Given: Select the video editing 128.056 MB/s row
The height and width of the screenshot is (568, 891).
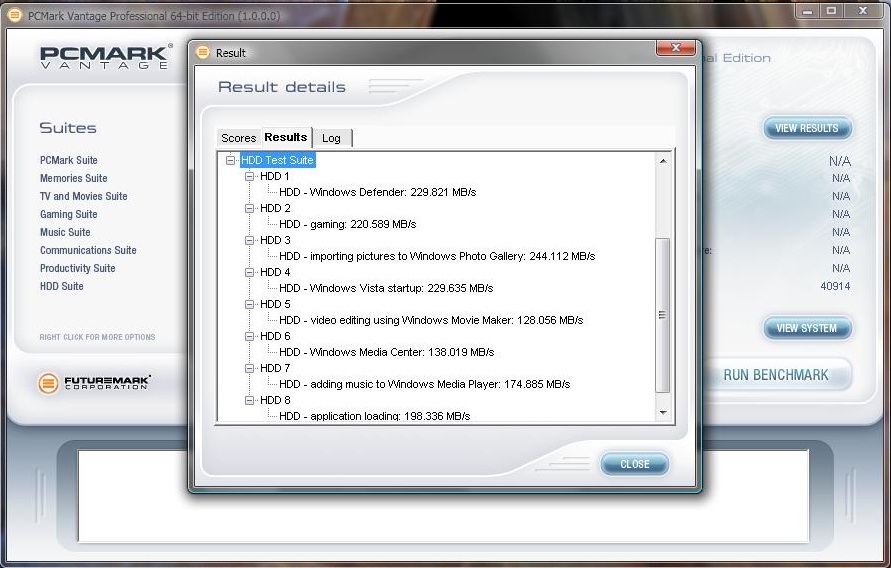Looking at the screenshot, I should tap(431, 320).
